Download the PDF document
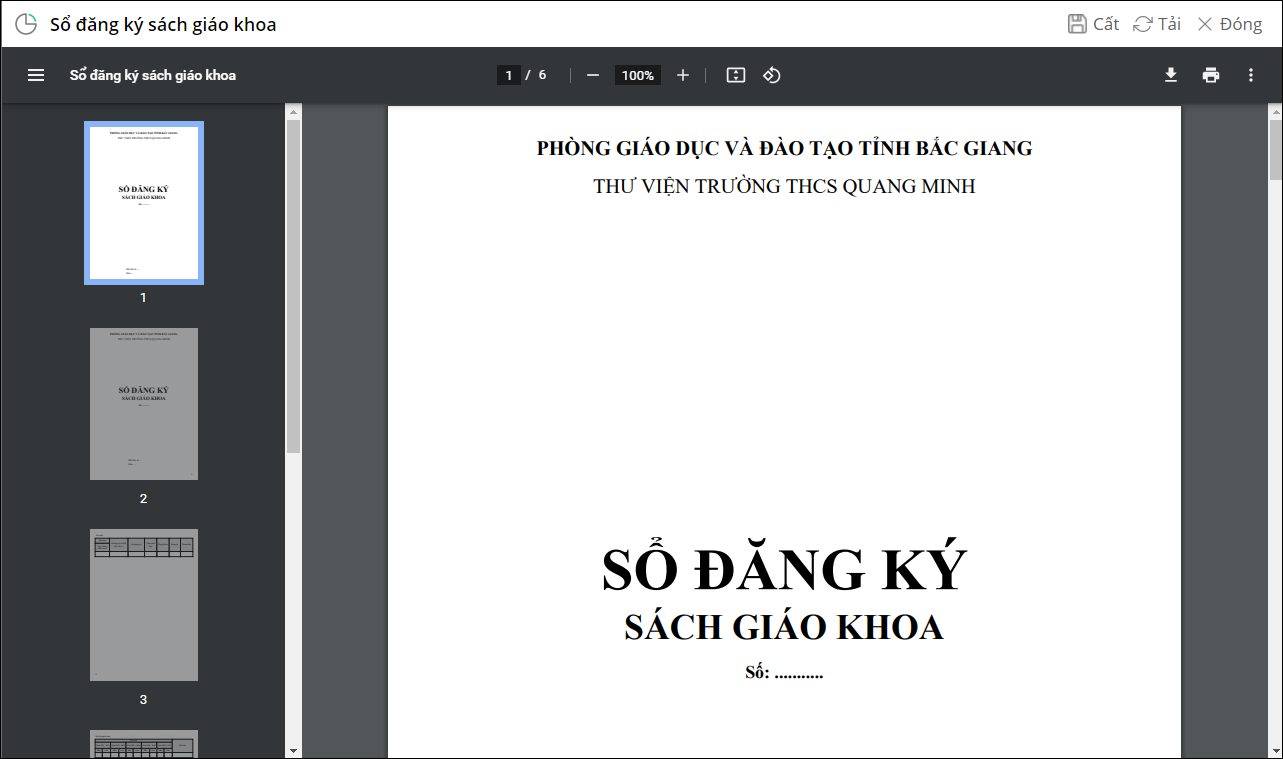 click(x=1171, y=75)
